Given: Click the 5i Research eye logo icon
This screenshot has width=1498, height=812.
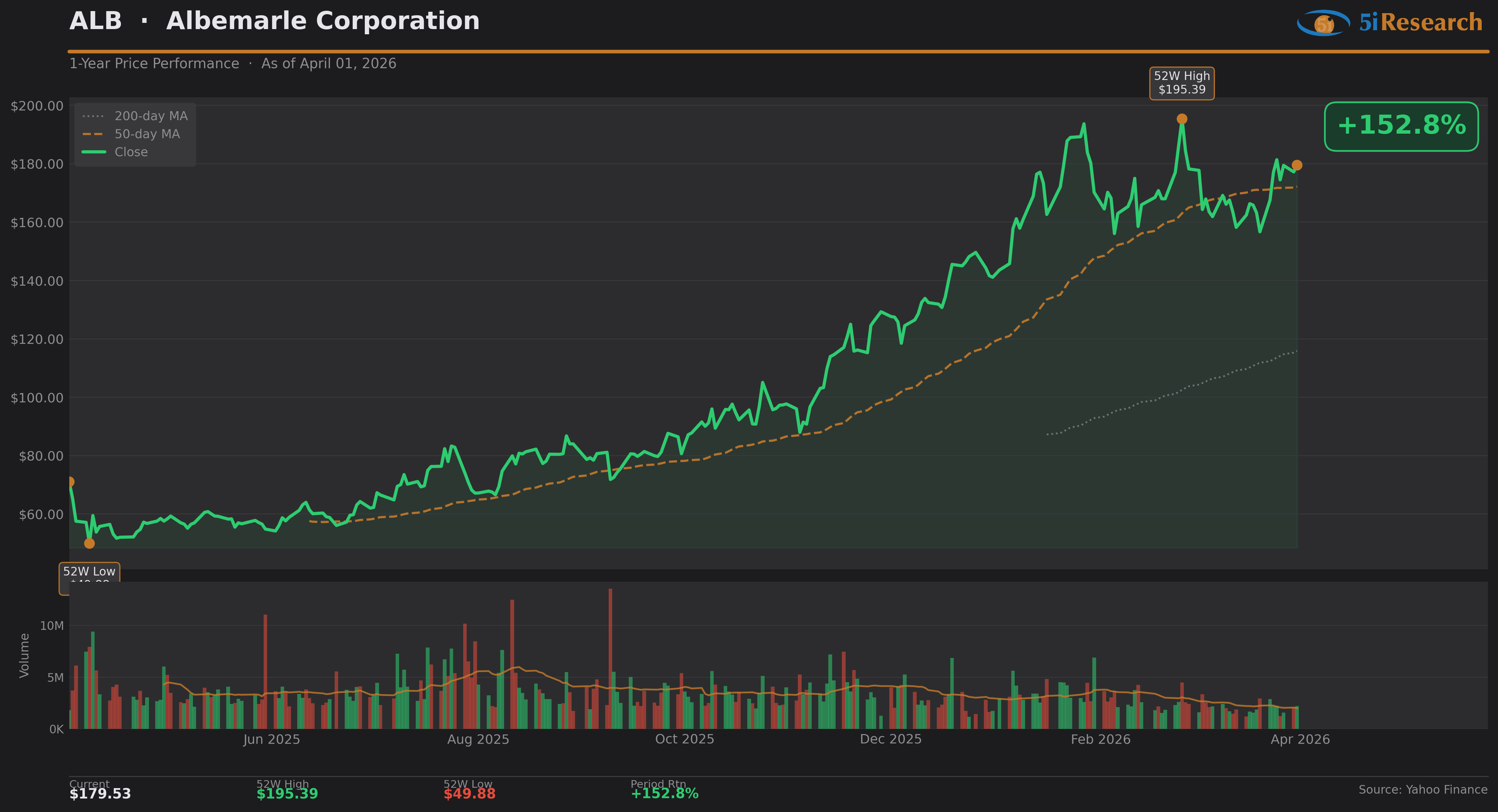Looking at the screenshot, I should (x=1323, y=23).
